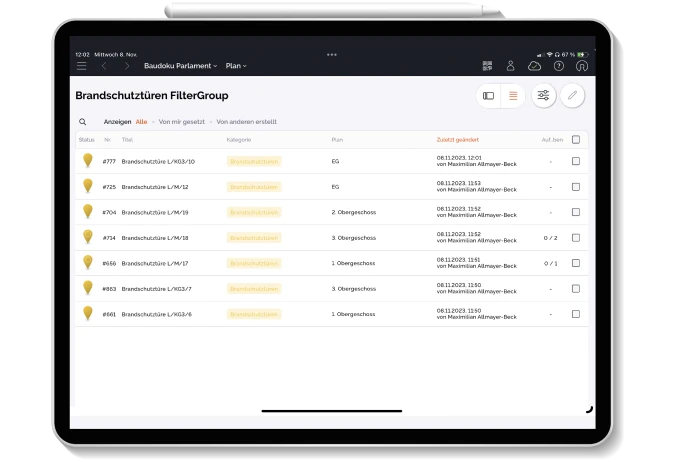Expand the Baudoku Parlament project dropdown
The image size is (676, 462).
(180, 66)
